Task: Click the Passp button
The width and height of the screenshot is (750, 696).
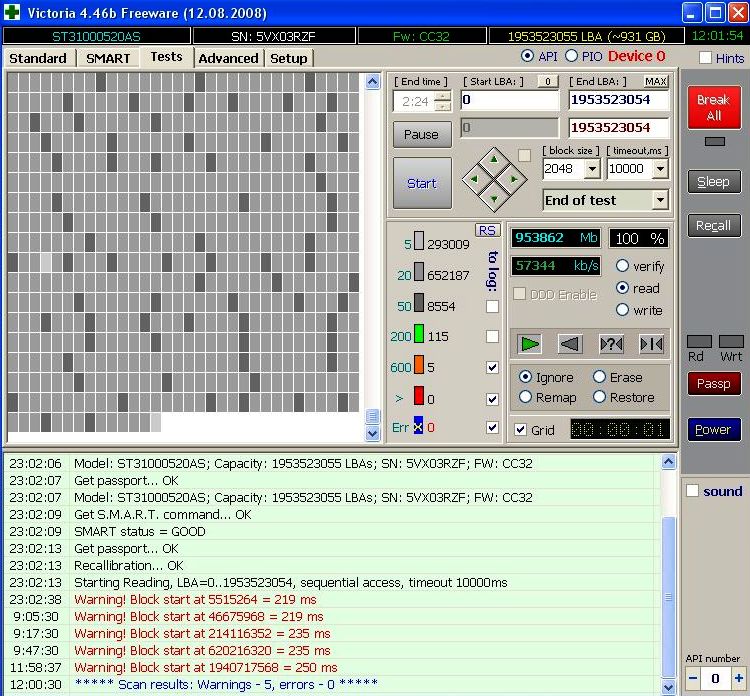Action: click(x=714, y=384)
